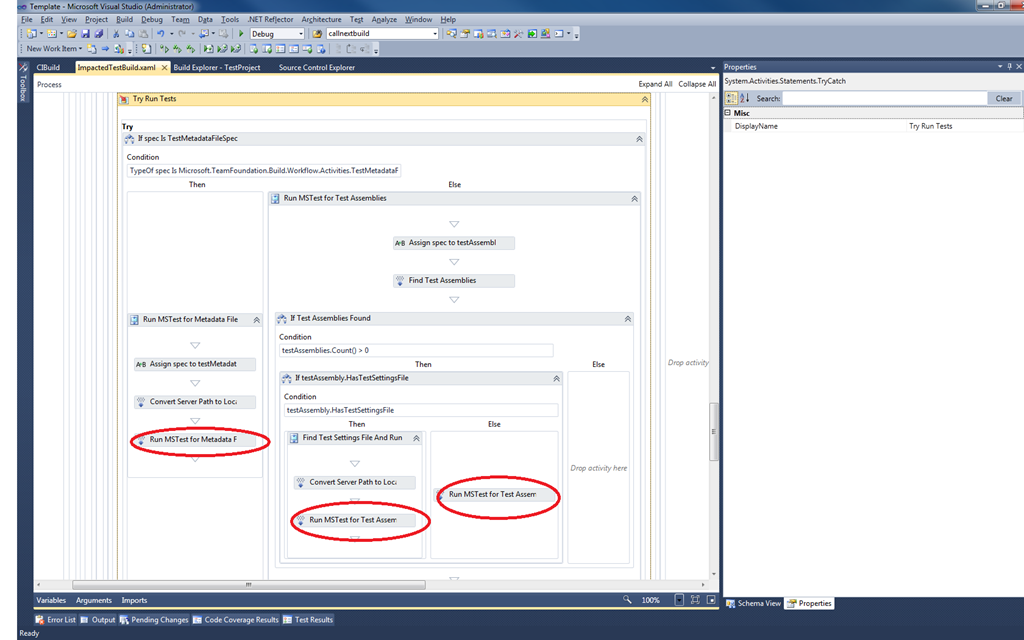
Task: Click the Open File folder icon
Action: pos(72,33)
